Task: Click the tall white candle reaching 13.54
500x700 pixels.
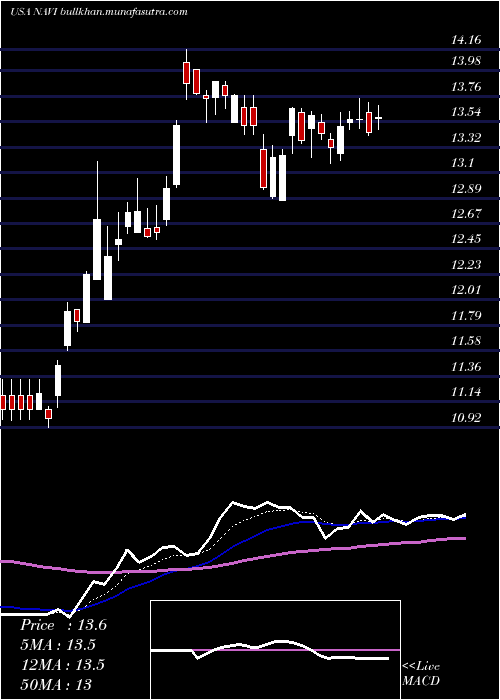Action: click(177, 155)
